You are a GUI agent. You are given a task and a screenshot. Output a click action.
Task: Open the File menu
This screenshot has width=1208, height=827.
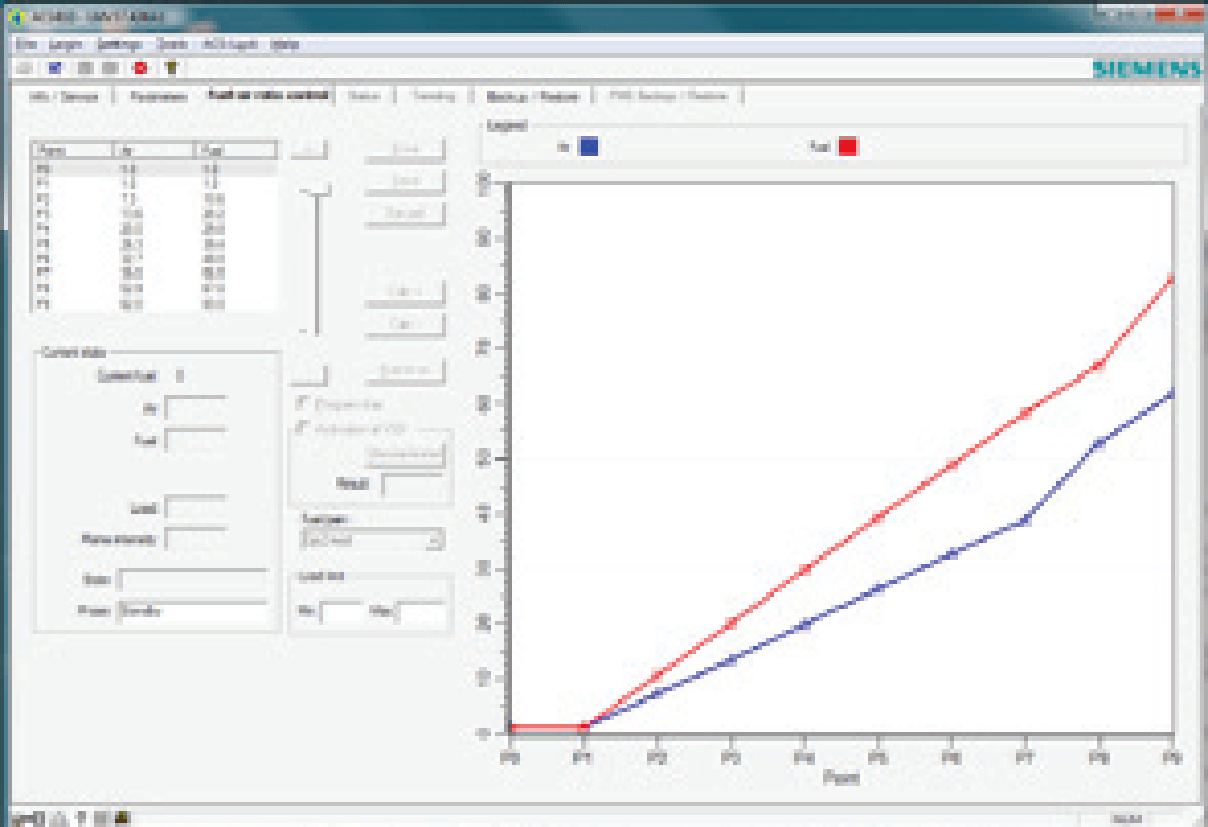[x=26, y=44]
